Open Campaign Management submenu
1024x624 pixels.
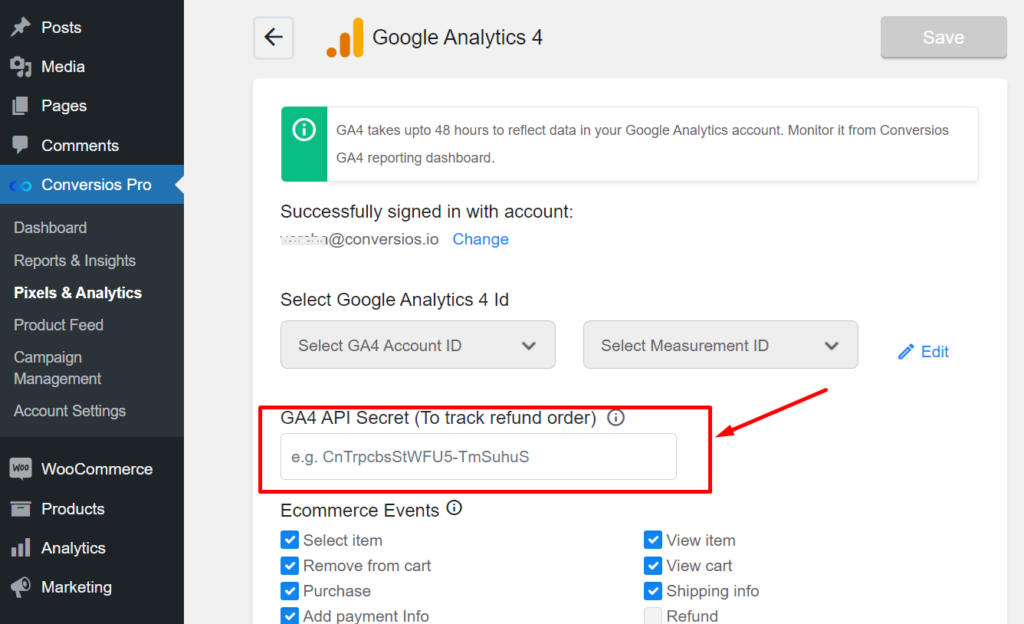tap(57, 368)
